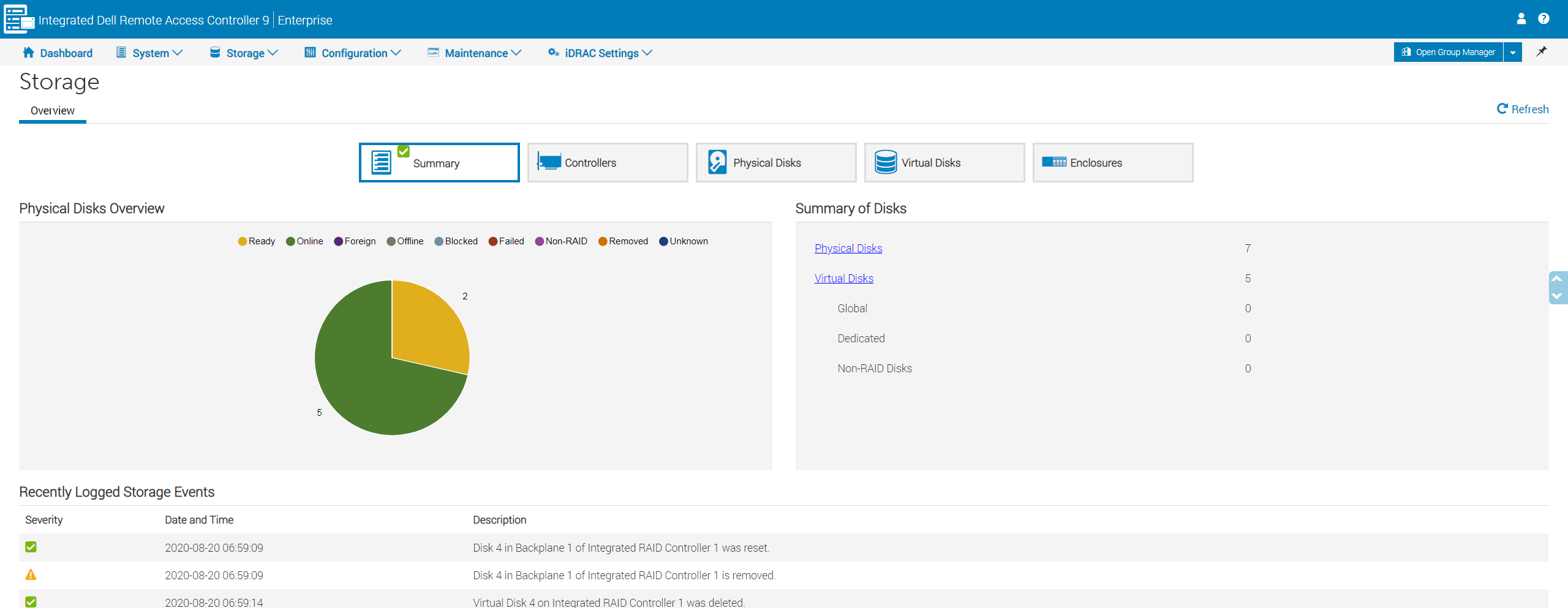This screenshot has width=1568, height=608.
Task: Click the Description column header
Action: (x=500, y=520)
